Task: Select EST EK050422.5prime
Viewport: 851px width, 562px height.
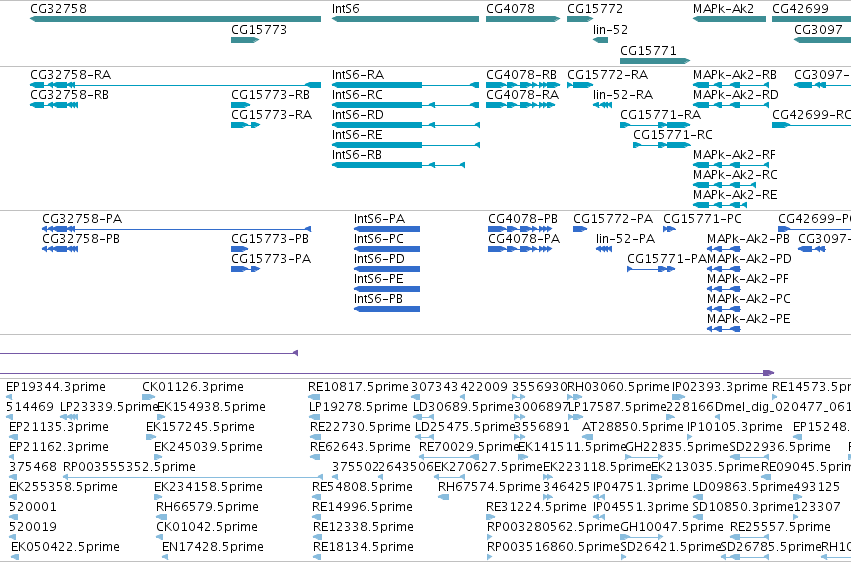Action: [15, 557]
